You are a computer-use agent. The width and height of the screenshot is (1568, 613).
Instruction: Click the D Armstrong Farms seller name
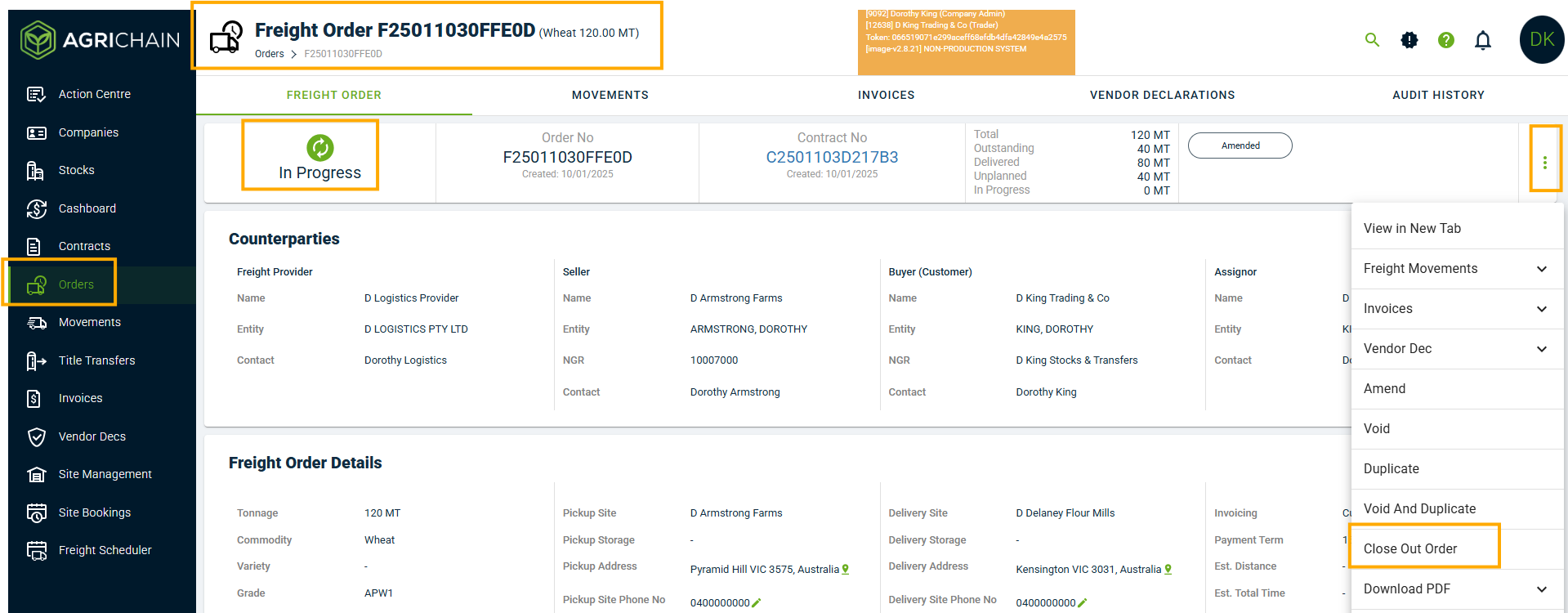pos(736,298)
